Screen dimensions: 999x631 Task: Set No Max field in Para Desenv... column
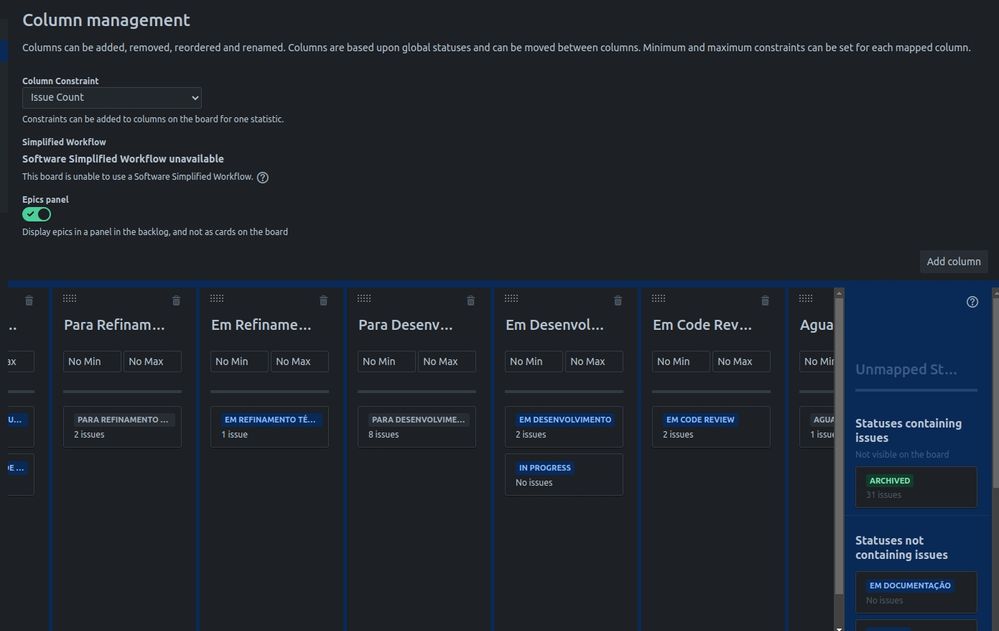click(x=447, y=361)
